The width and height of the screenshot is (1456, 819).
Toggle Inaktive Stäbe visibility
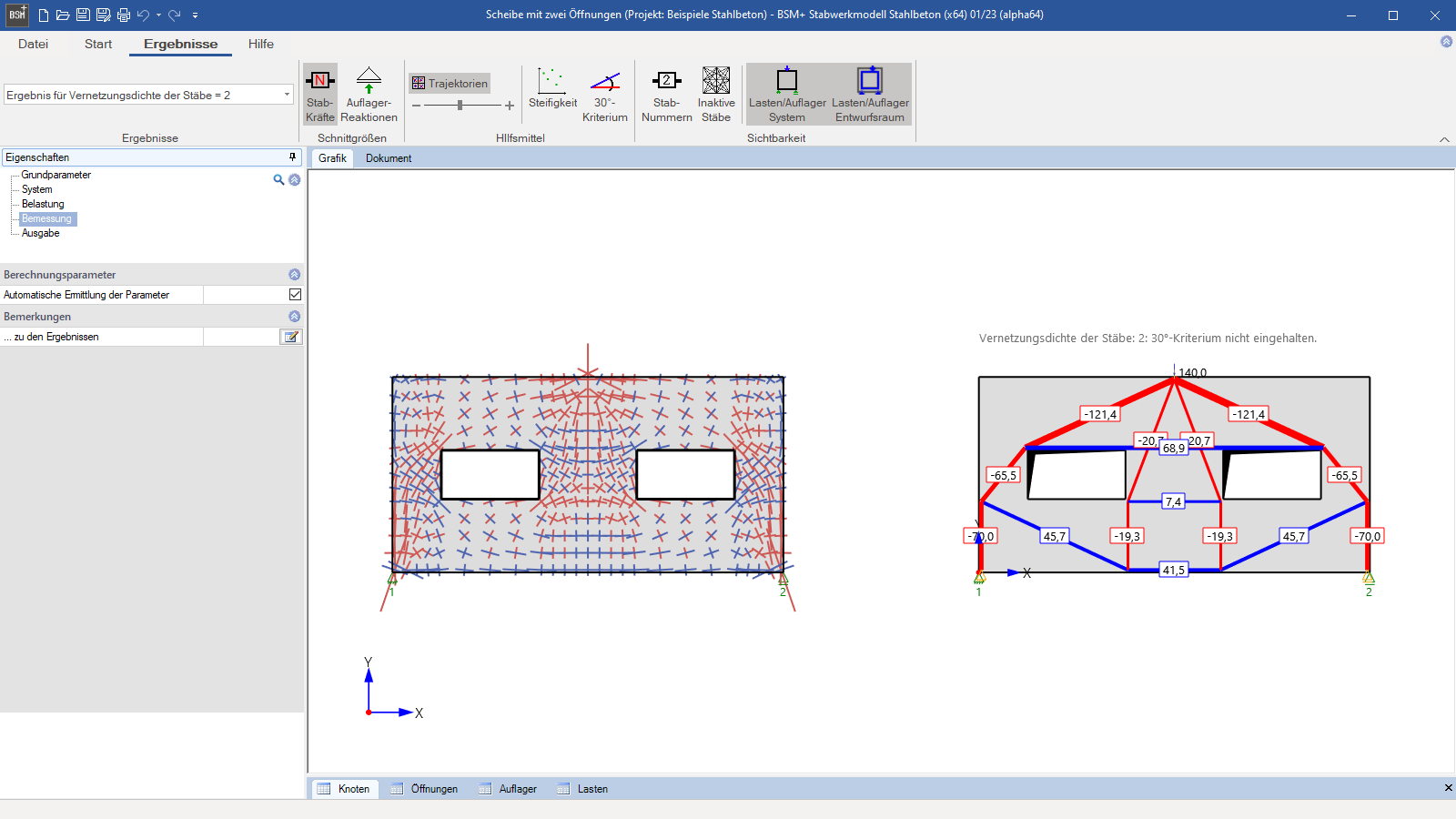[716, 94]
